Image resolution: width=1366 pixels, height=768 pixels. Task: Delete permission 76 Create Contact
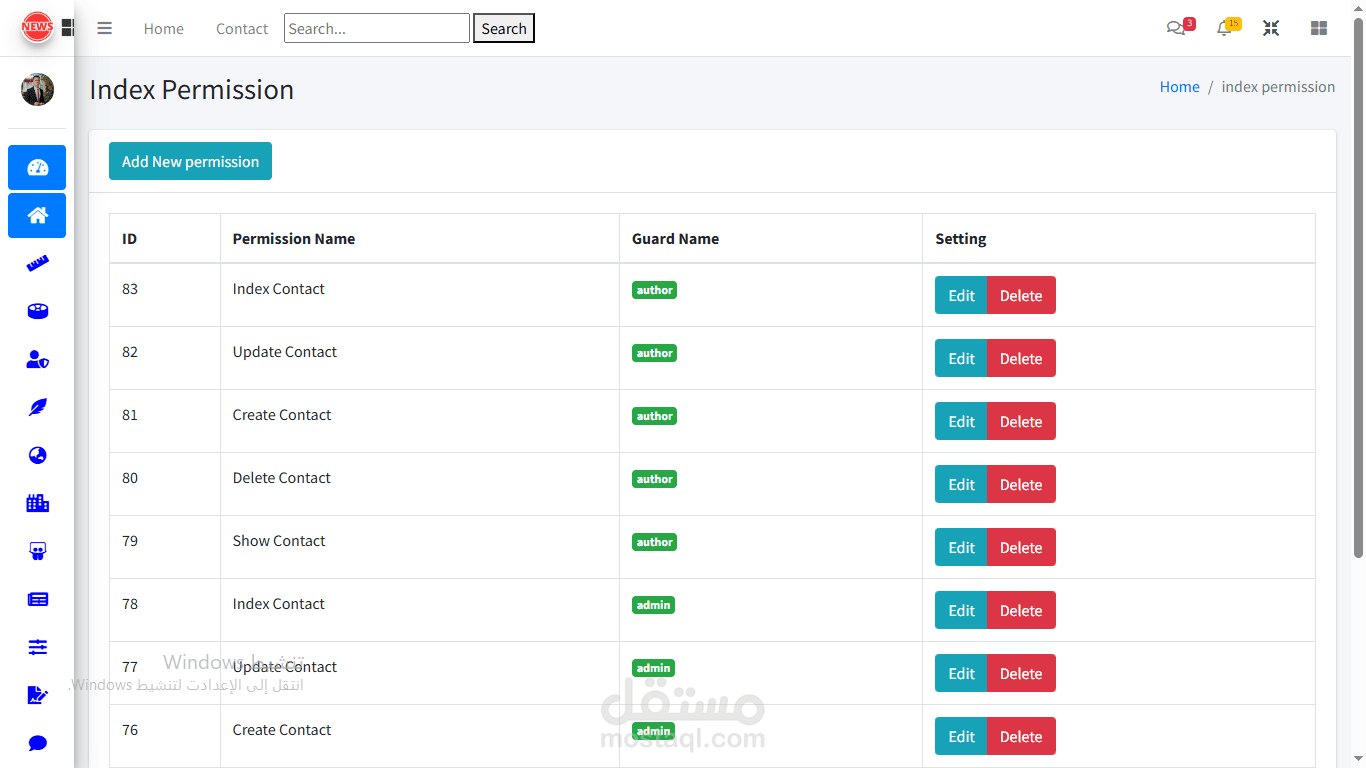1021,736
